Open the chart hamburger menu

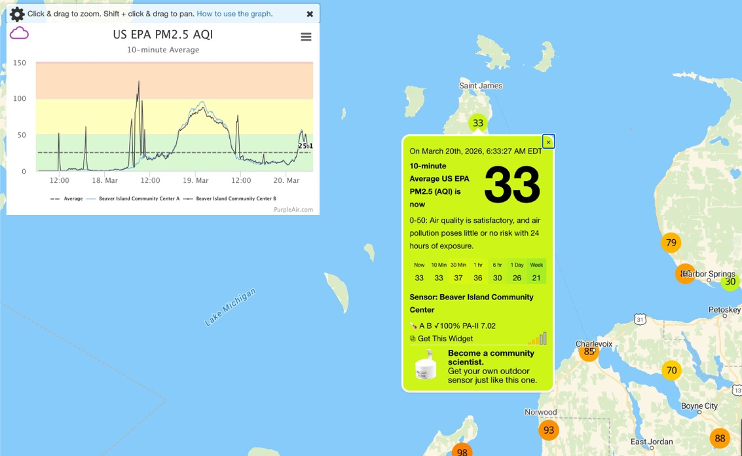tap(306, 37)
